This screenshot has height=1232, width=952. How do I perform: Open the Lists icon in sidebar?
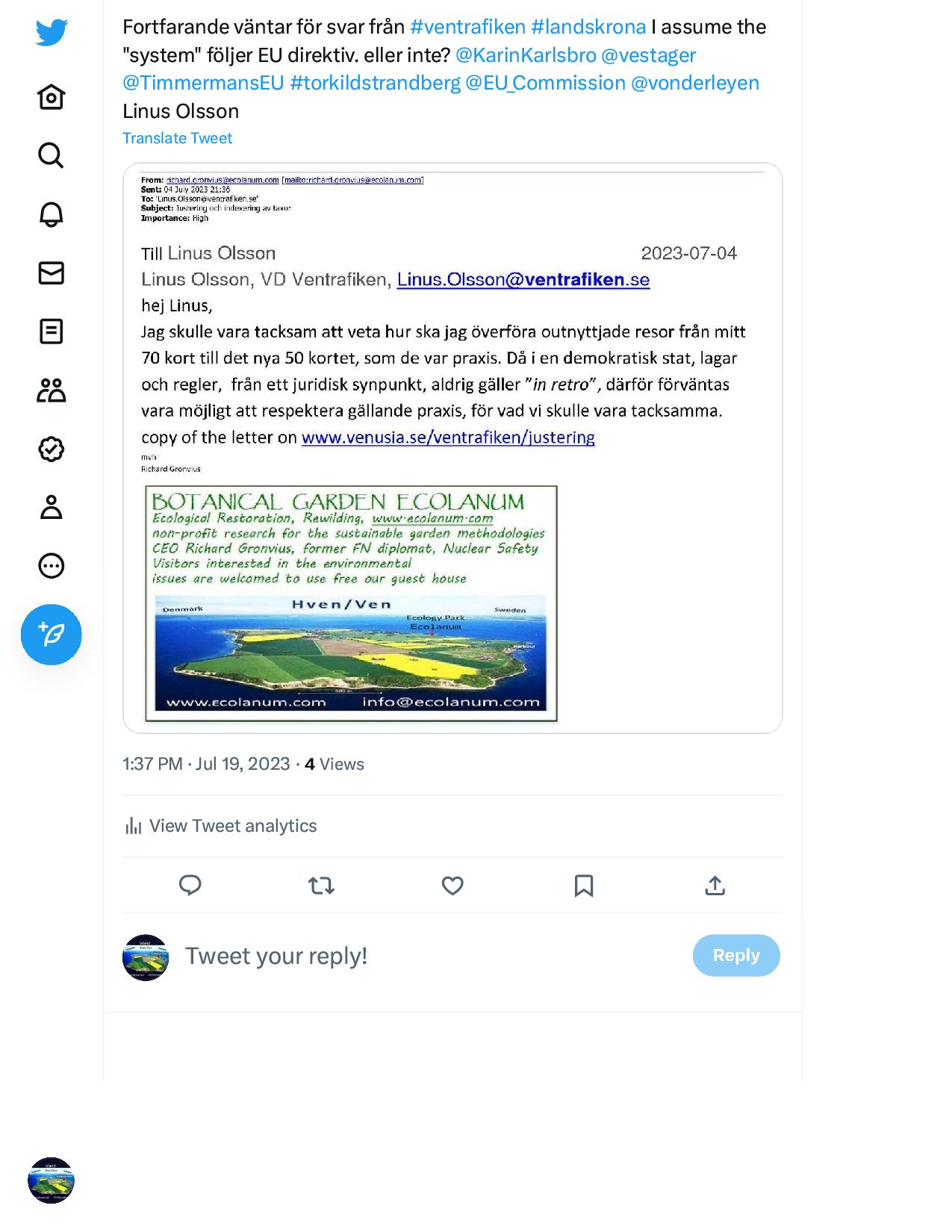[x=51, y=332]
